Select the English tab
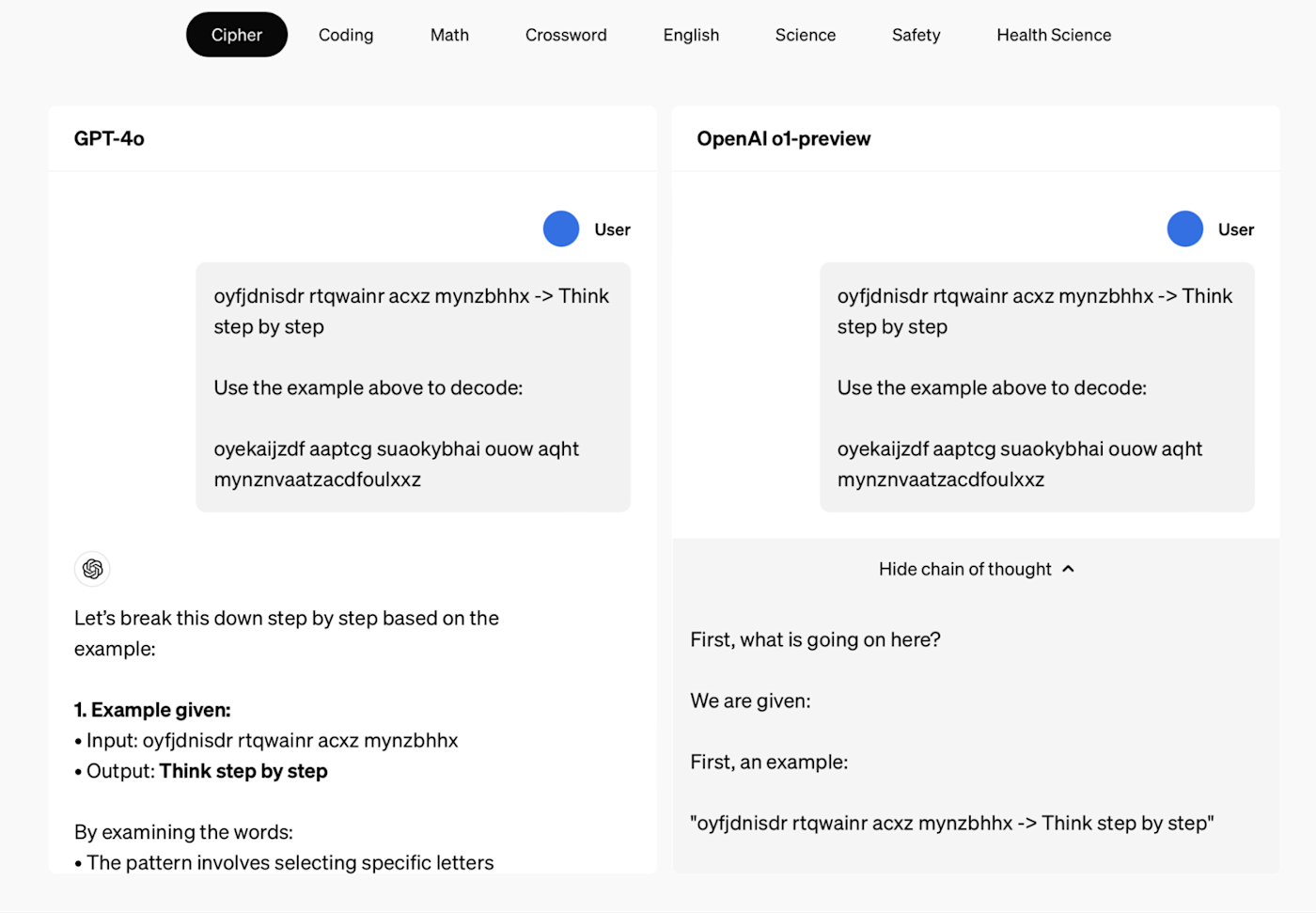Viewport: 1316px width, 913px height. (691, 35)
